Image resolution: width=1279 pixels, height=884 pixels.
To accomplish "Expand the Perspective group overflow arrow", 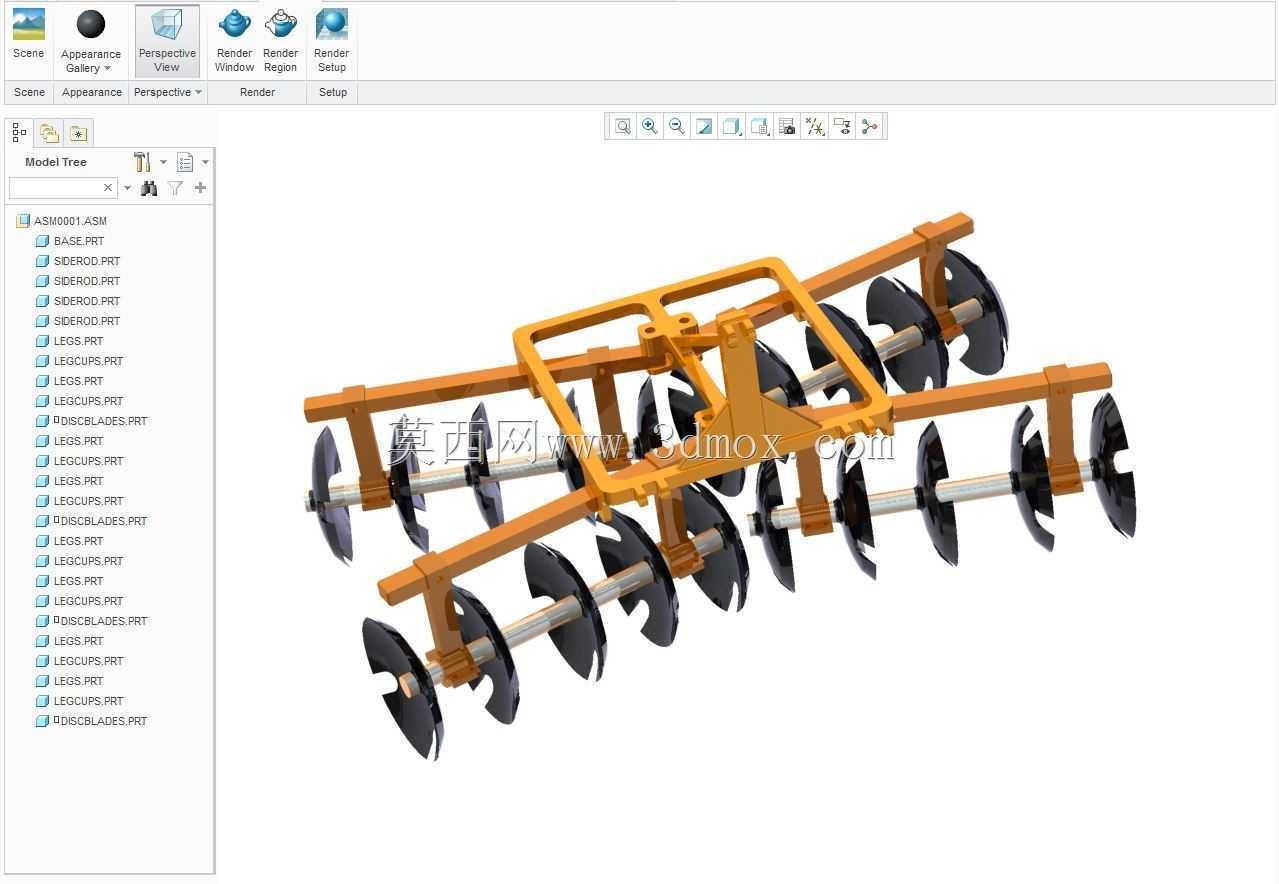I will pos(198,92).
